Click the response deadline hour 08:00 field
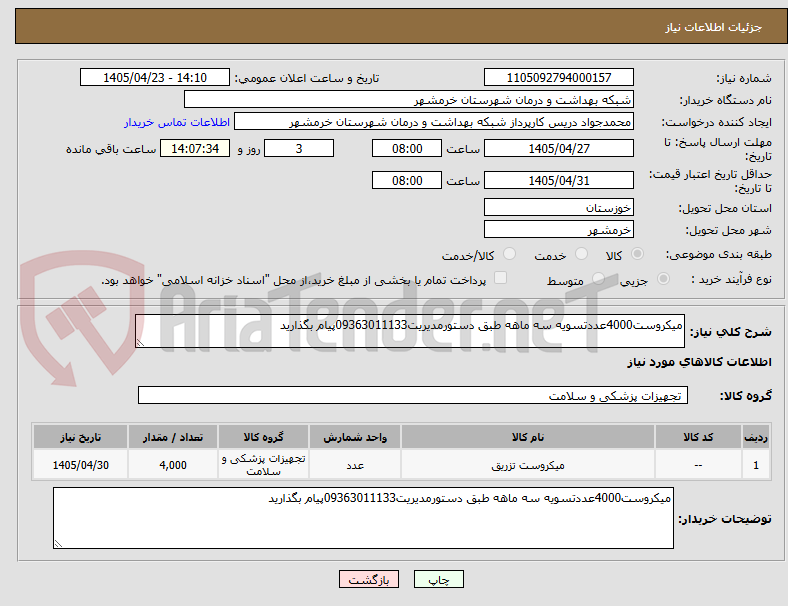Image resolution: width=788 pixels, height=606 pixels. click(x=407, y=148)
